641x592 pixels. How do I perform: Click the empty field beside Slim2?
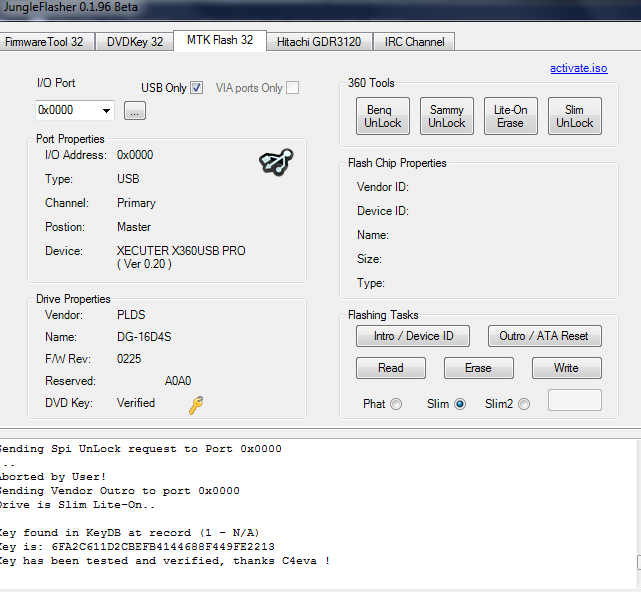pyautogui.click(x=575, y=400)
